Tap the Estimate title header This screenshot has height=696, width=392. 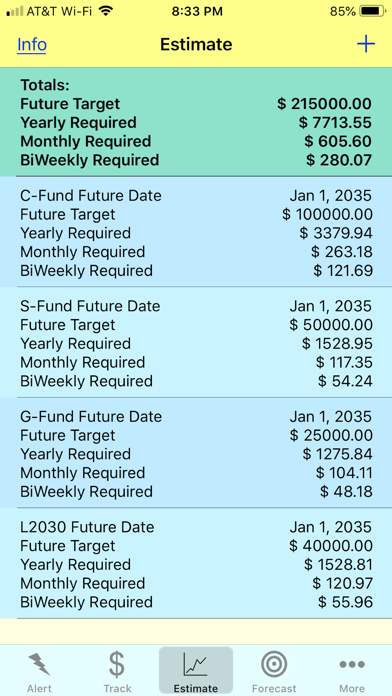196,44
